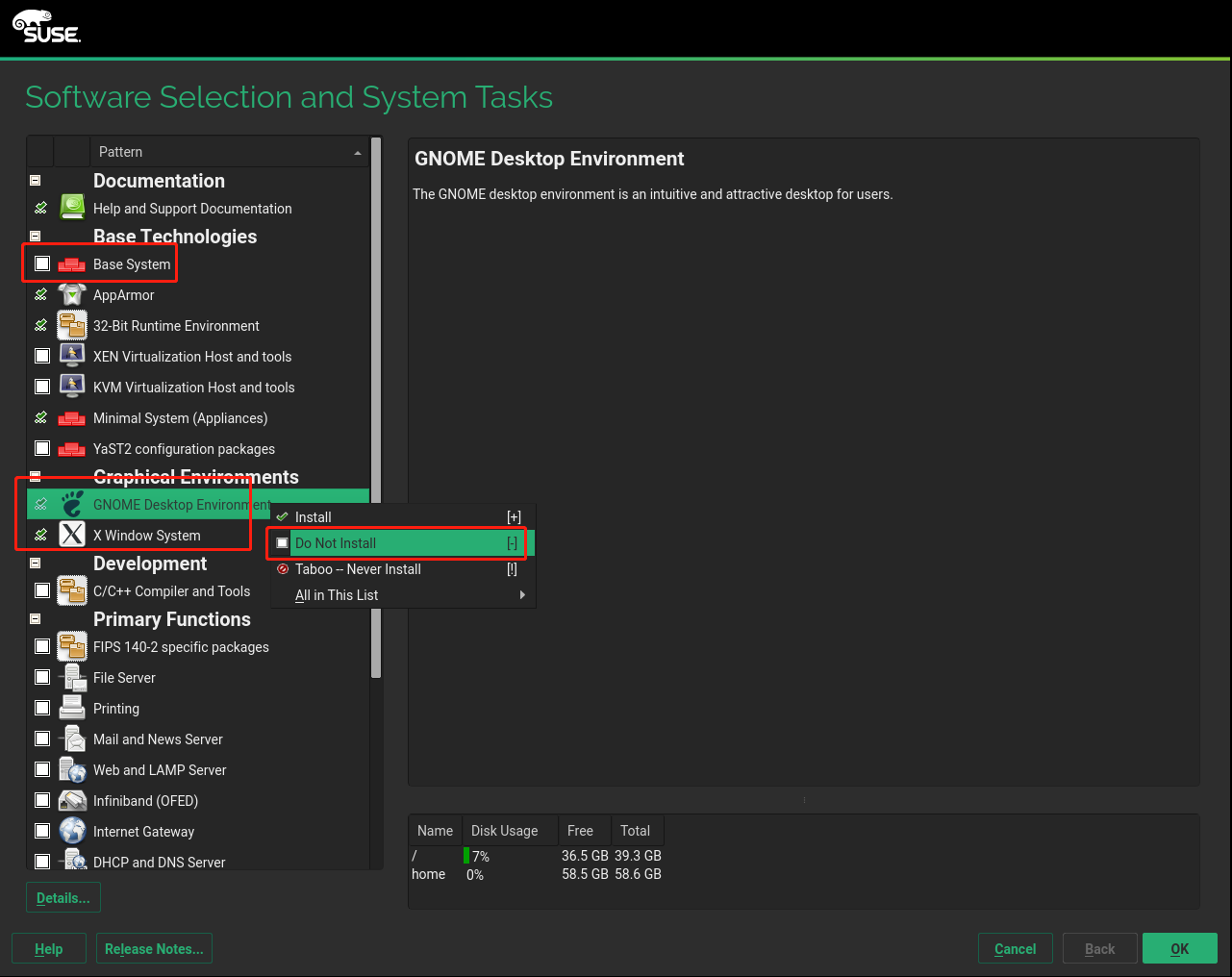Image resolution: width=1232 pixels, height=977 pixels.
Task: Toggle the YaST2 configuration packages checkbox
Action: (42, 448)
